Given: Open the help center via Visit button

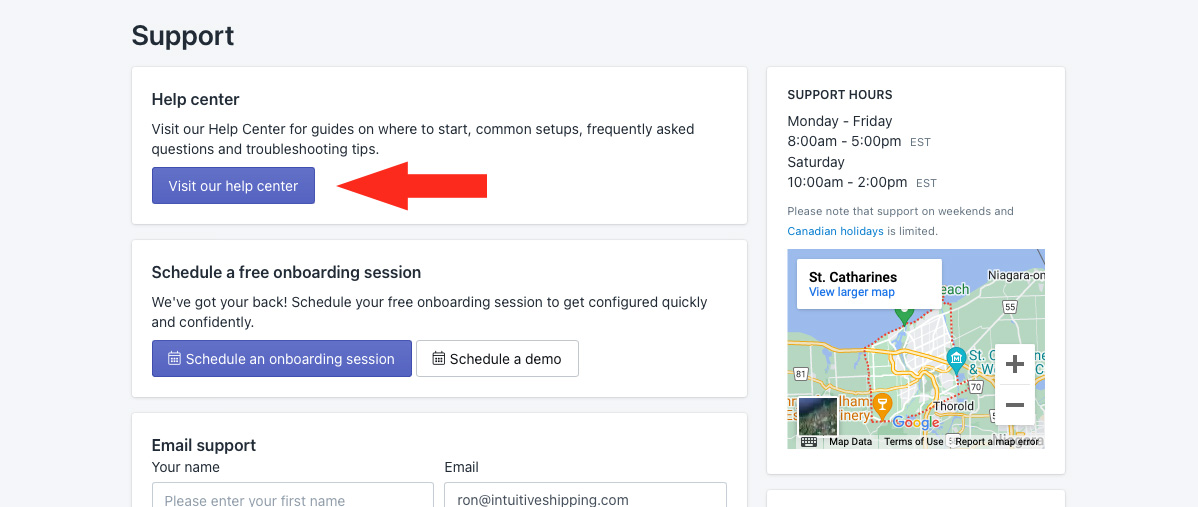Looking at the screenshot, I should pos(233,186).
